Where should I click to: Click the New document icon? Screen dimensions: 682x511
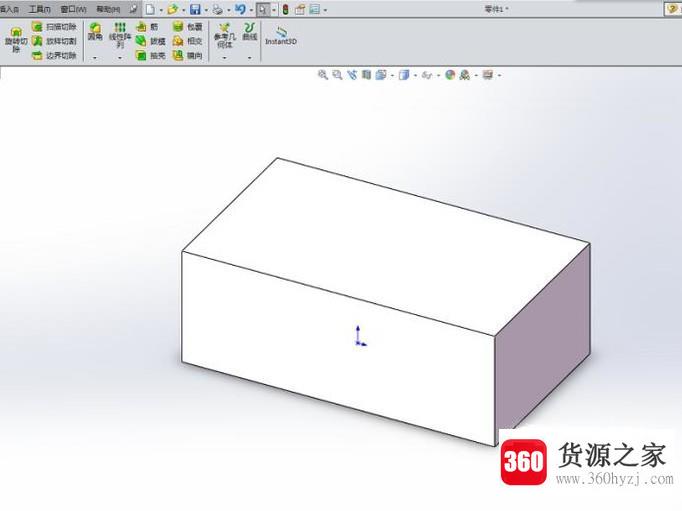click(x=150, y=9)
